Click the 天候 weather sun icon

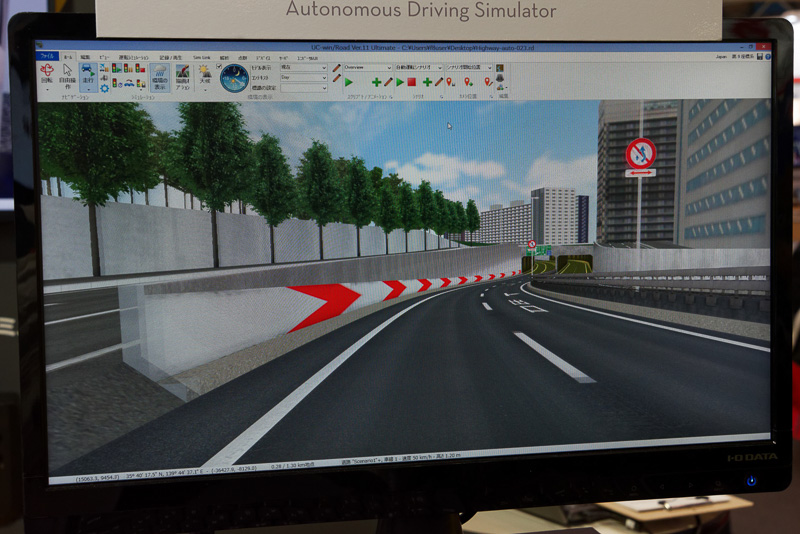[205, 74]
